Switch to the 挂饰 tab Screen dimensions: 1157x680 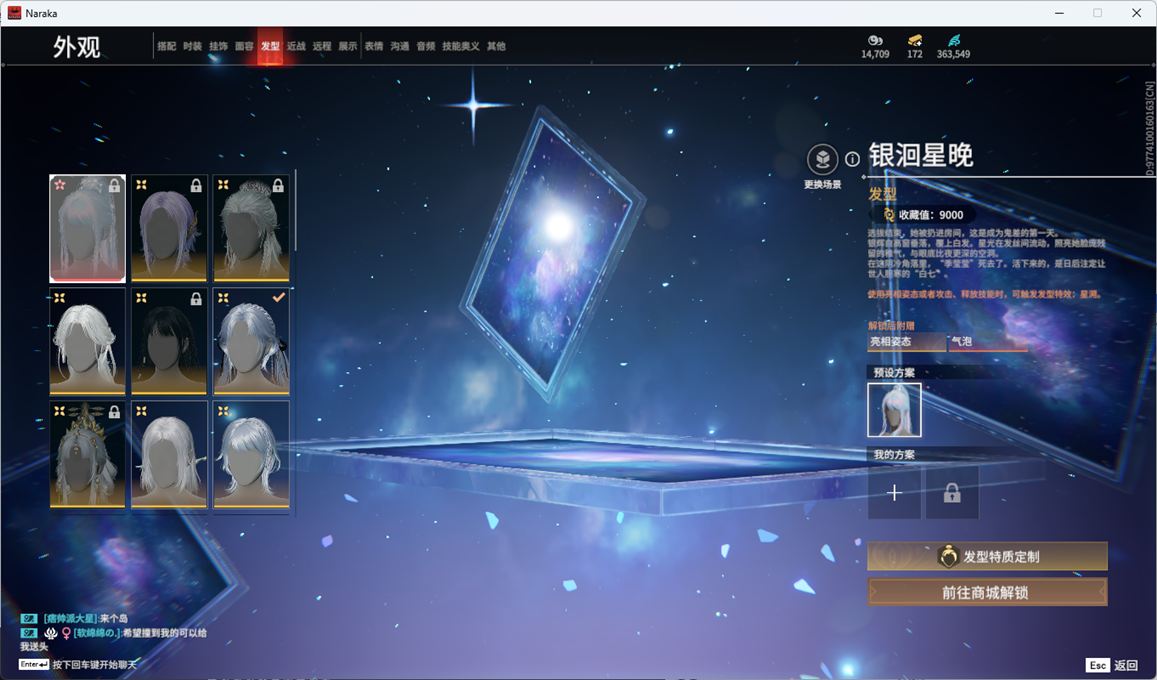(x=218, y=46)
